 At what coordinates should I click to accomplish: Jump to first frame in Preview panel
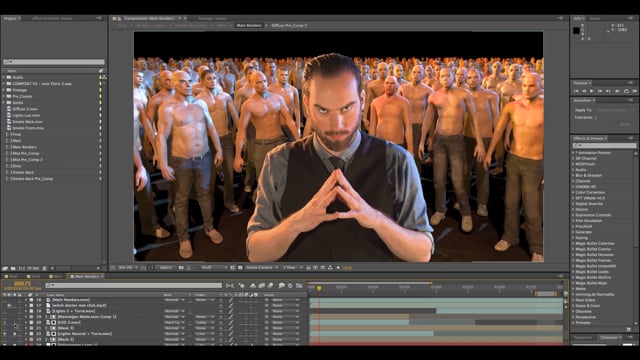(x=576, y=91)
